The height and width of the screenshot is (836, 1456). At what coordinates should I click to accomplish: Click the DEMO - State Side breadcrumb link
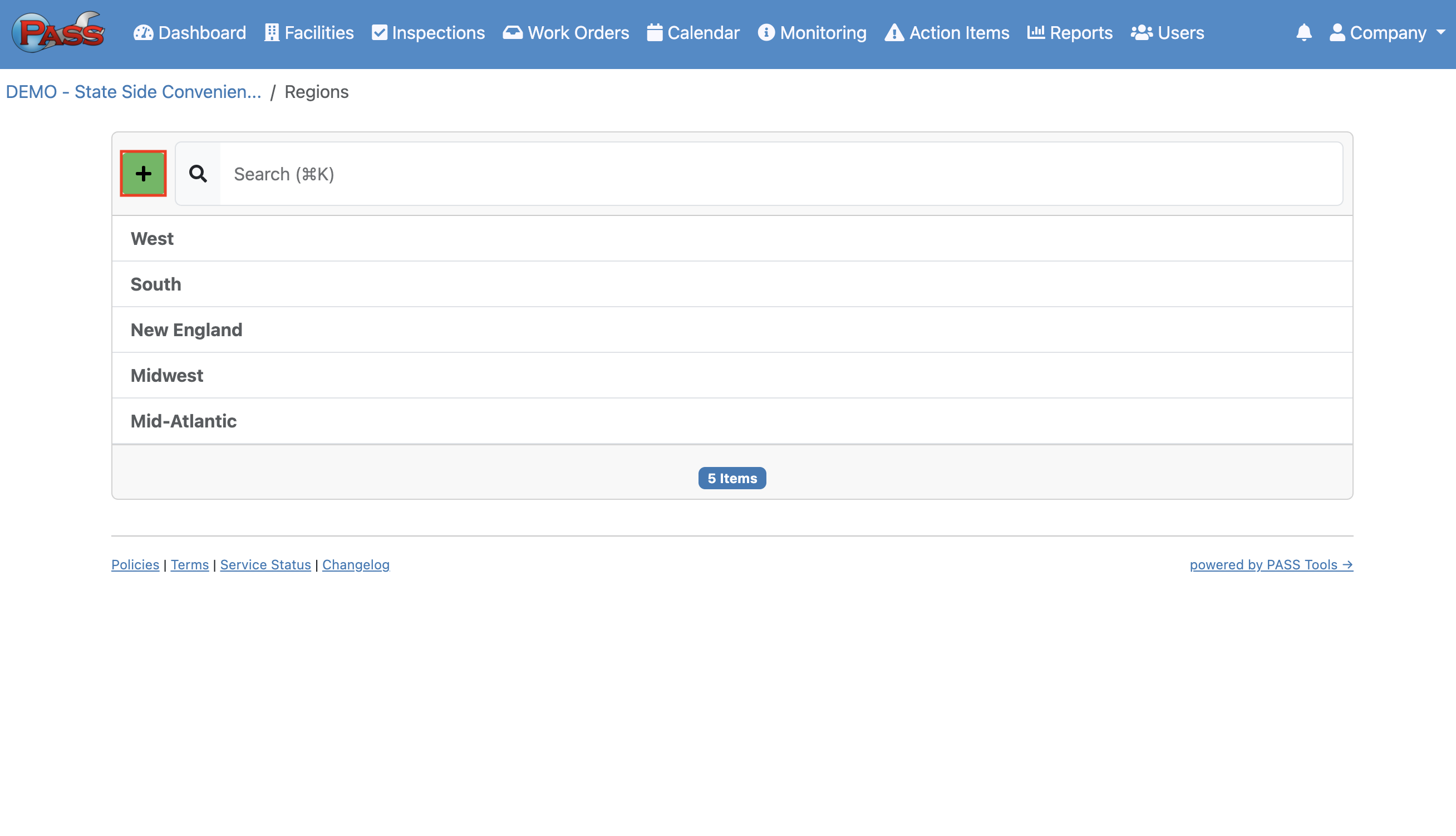point(133,92)
